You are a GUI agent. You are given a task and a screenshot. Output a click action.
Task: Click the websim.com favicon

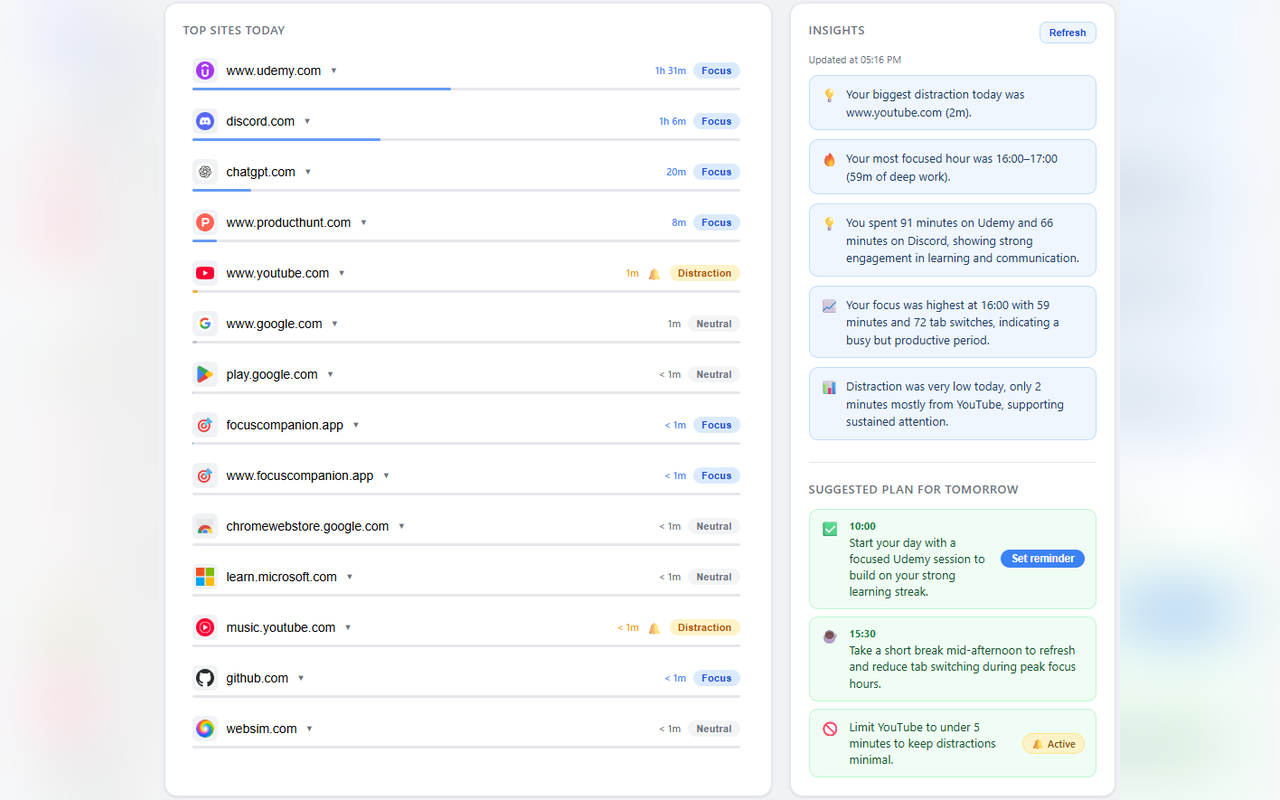click(205, 729)
